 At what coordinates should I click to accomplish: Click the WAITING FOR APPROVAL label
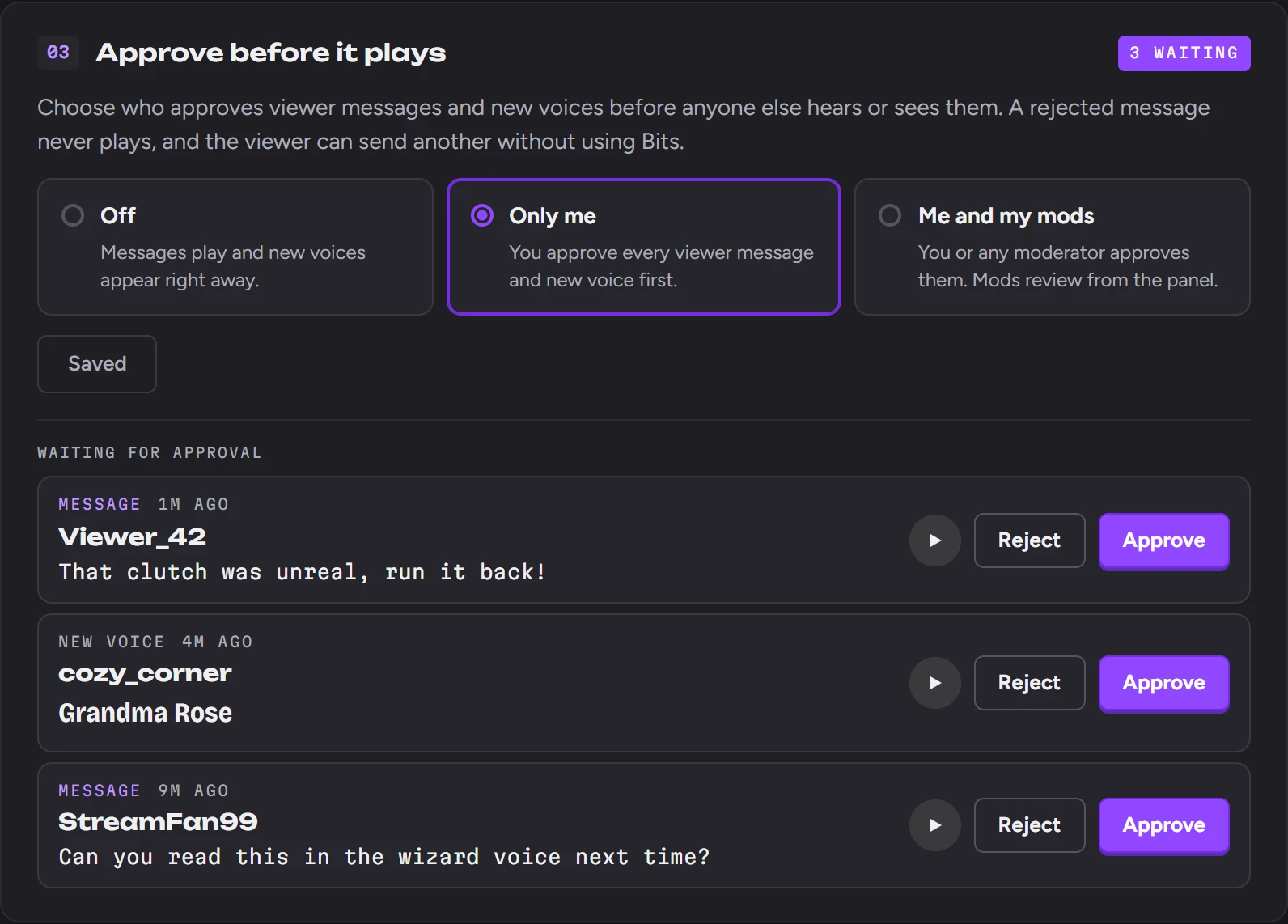click(x=150, y=453)
